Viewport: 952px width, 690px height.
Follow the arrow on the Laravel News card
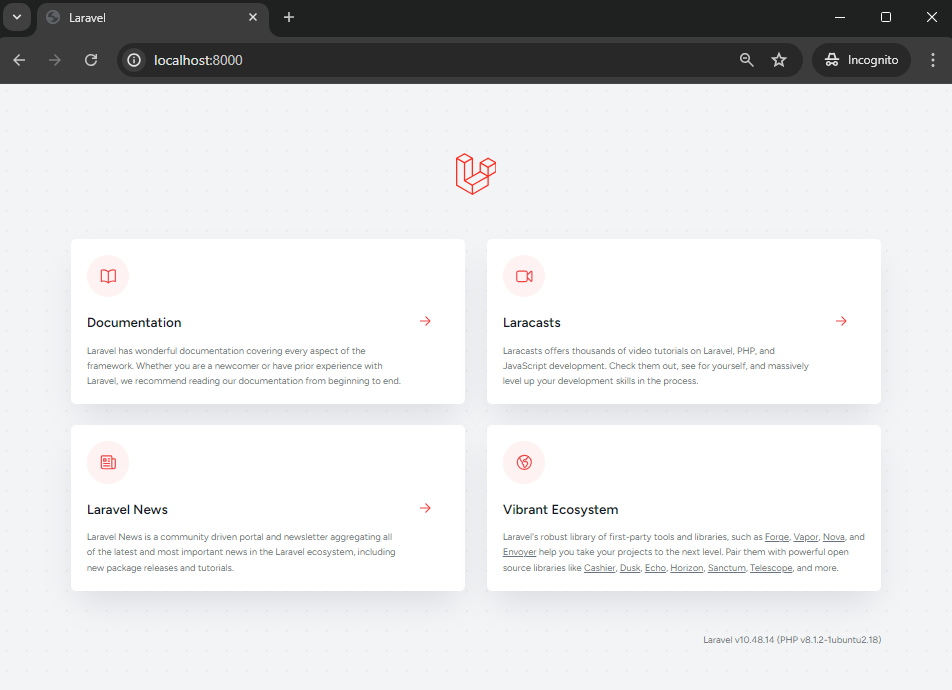(425, 508)
